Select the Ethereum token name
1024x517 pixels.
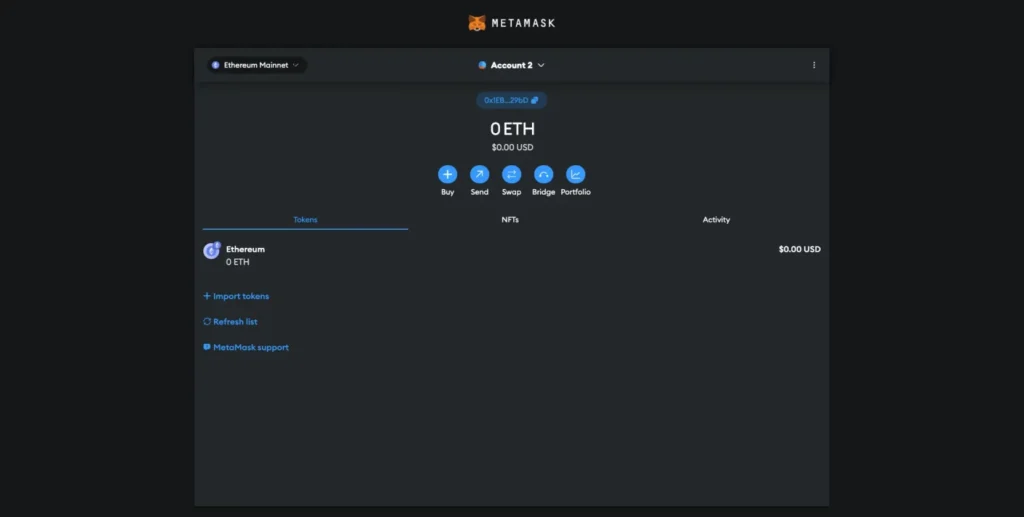(246, 249)
